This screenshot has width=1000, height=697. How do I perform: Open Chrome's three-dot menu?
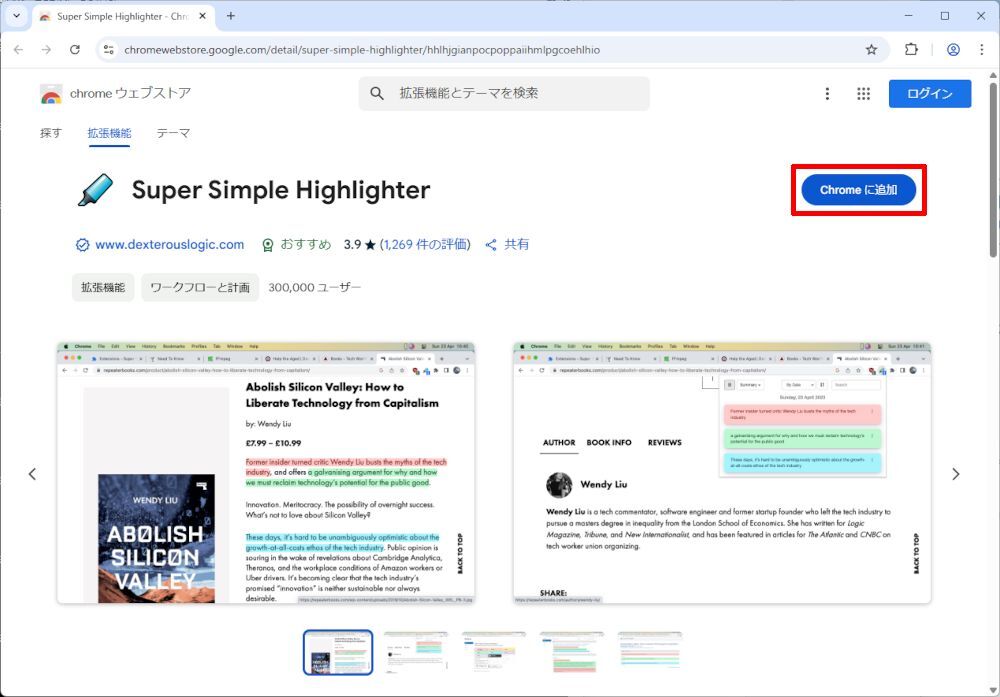click(982, 50)
